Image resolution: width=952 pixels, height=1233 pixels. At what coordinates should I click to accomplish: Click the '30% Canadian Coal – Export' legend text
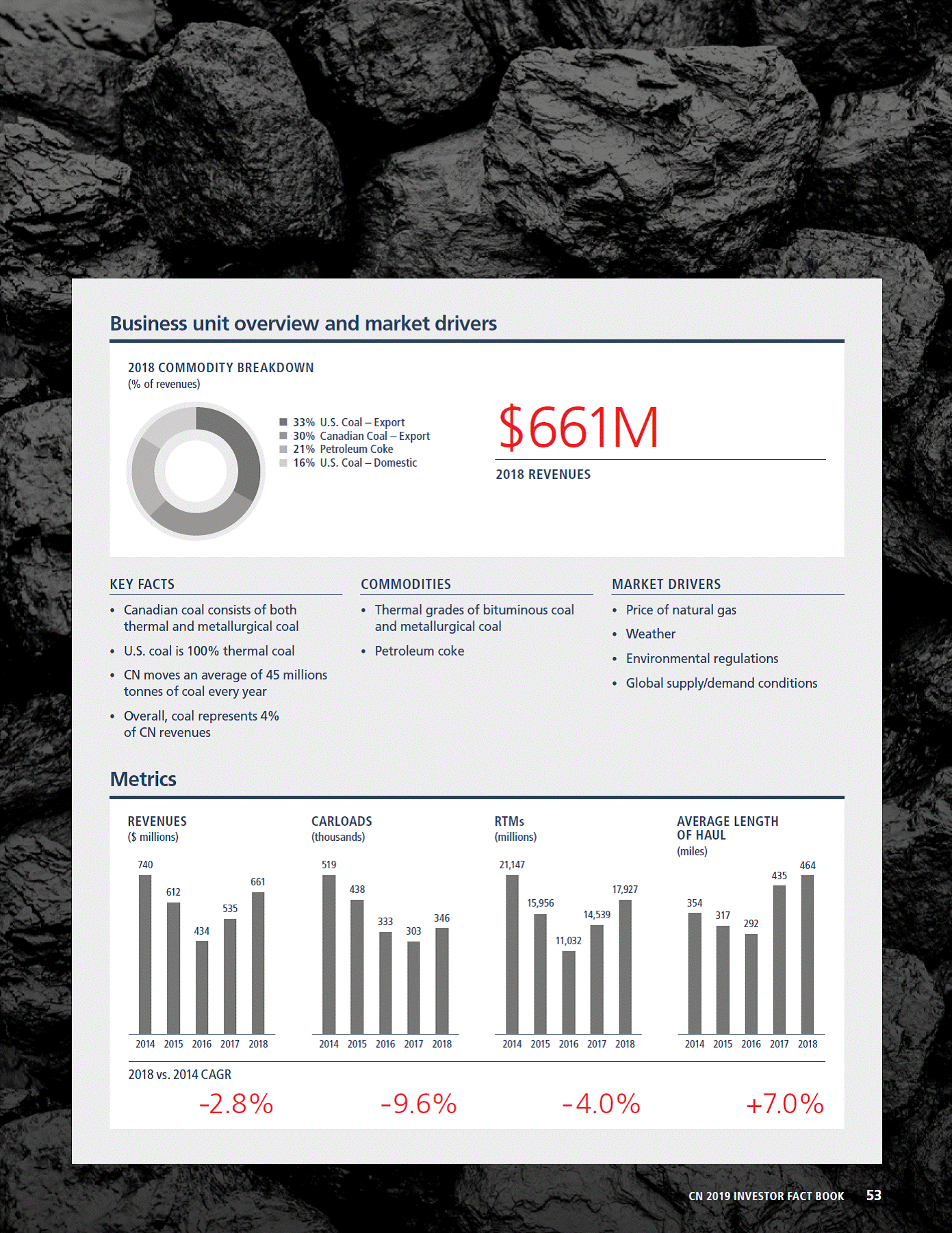361,436
